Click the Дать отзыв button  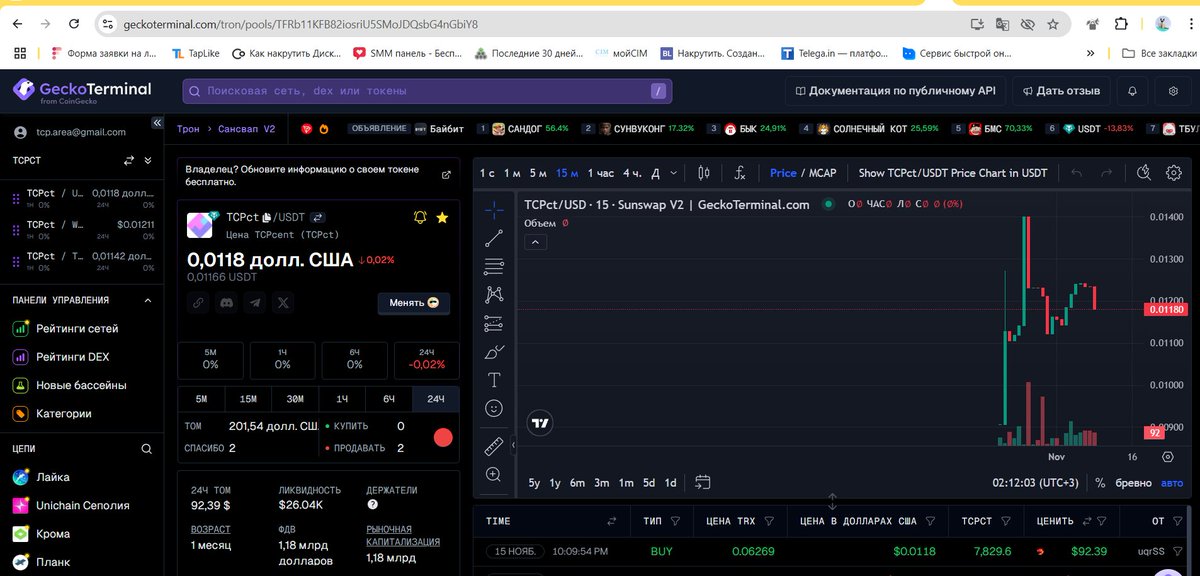pyautogui.click(x=1061, y=91)
